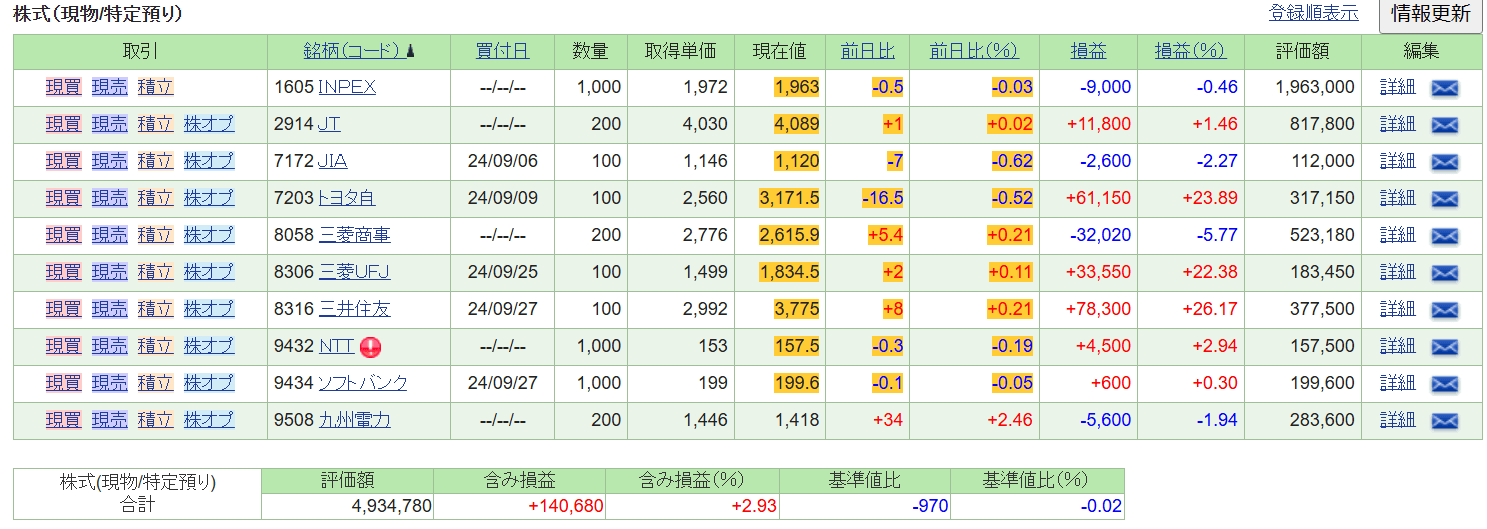
Task: Sort by 前日比(%) column header
Action: point(973,51)
